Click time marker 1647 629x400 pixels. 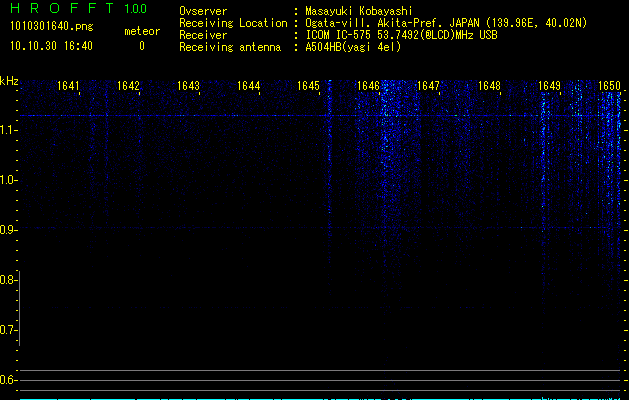(x=428, y=85)
